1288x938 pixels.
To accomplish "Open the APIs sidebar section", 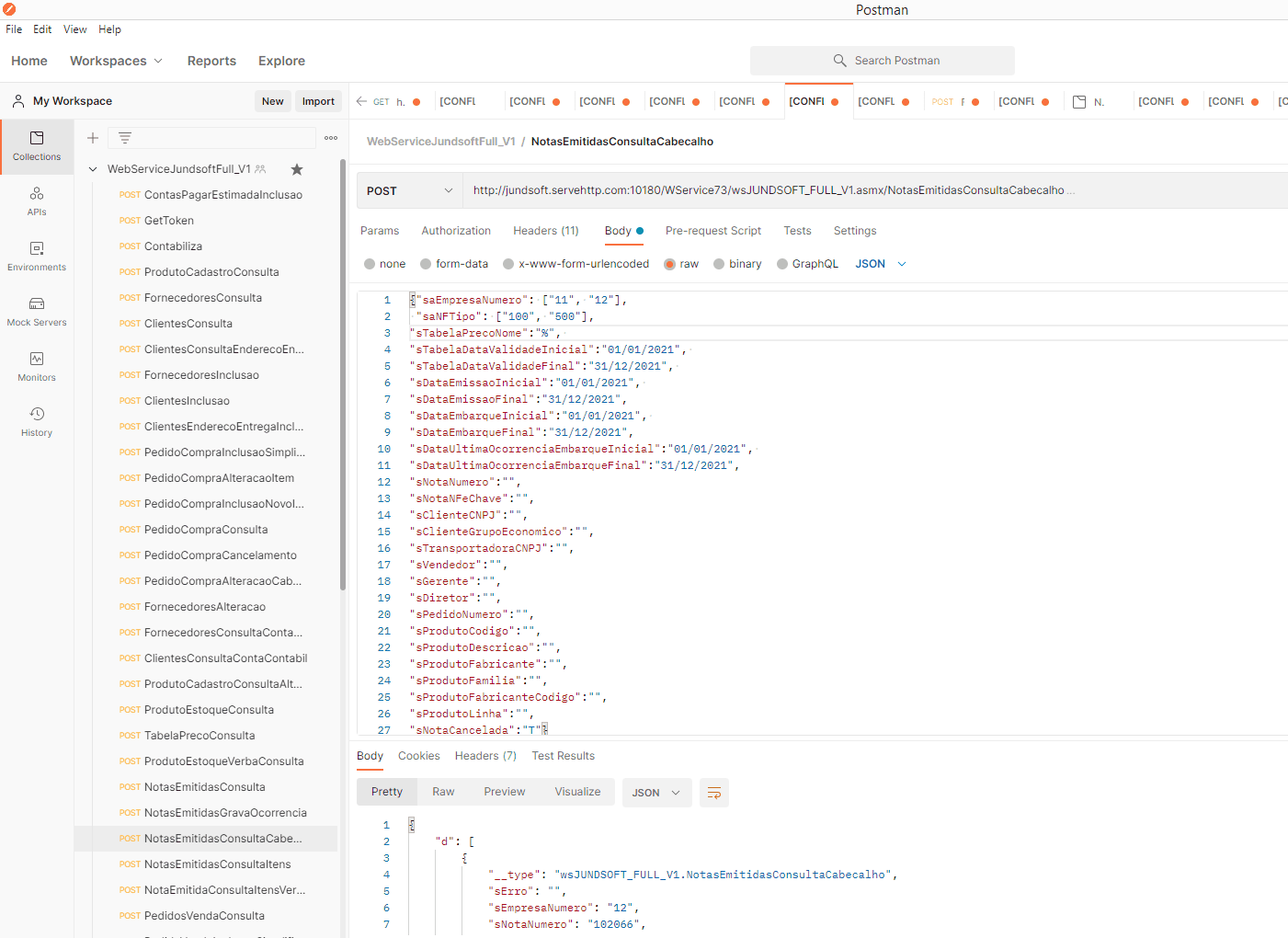I will click(x=37, y=200).
